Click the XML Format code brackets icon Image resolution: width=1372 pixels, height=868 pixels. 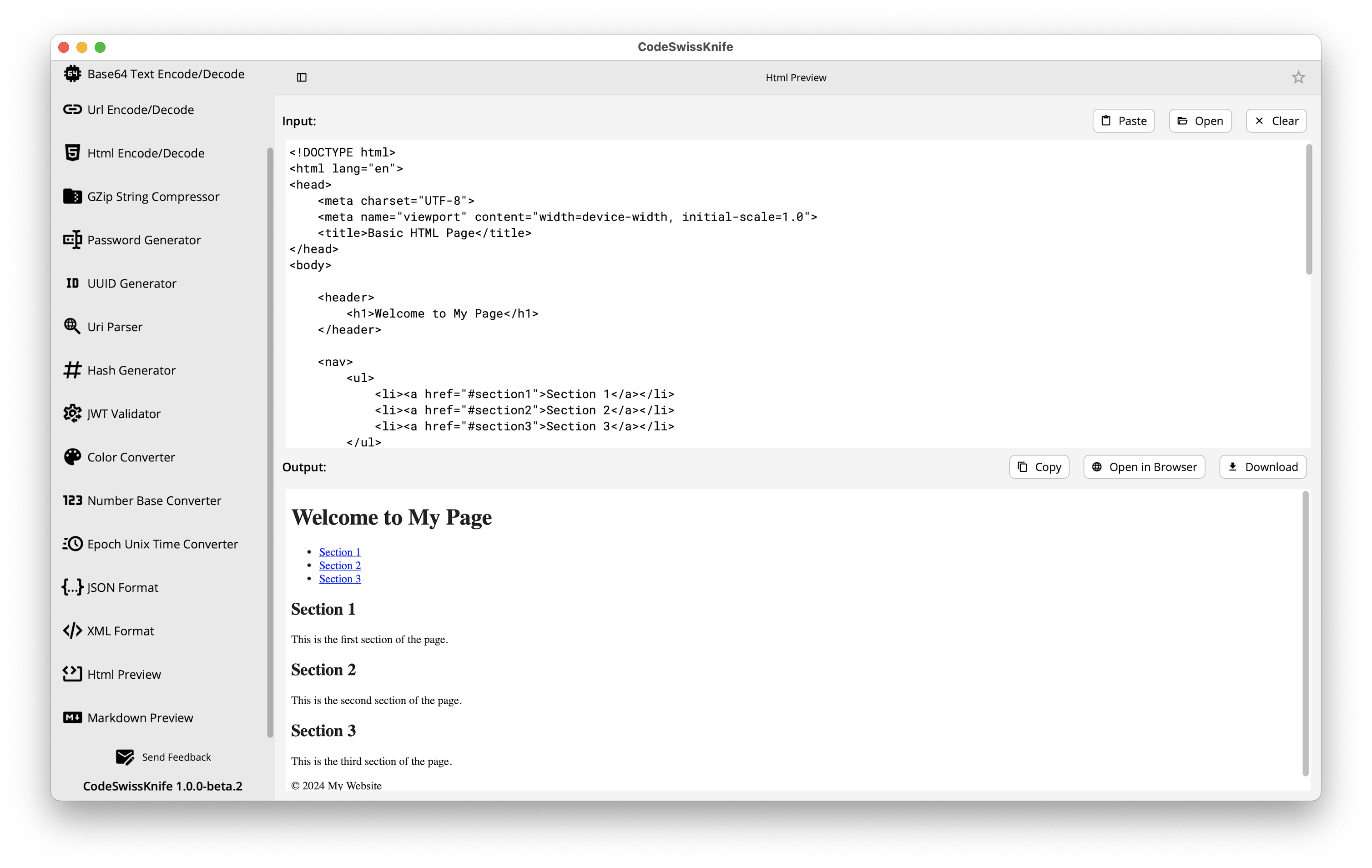(x=72, y=631)
